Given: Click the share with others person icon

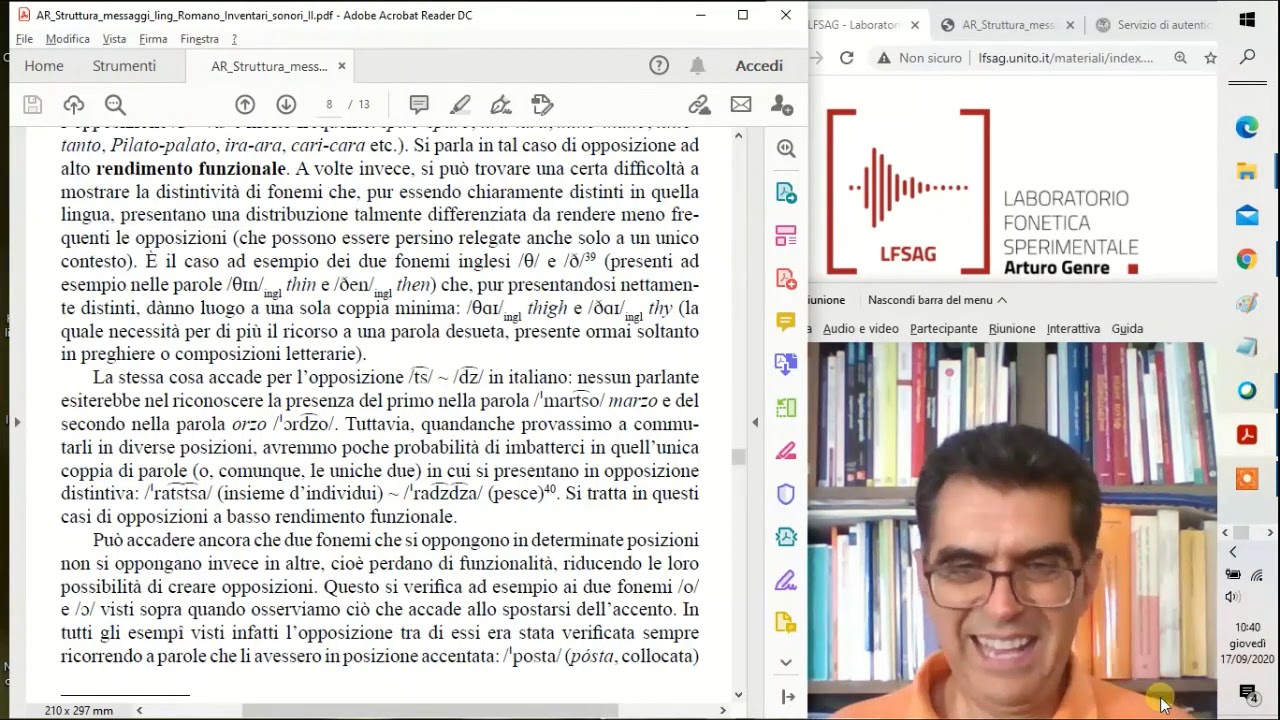Looking at the screenshot, I should [x=782, y=105].
